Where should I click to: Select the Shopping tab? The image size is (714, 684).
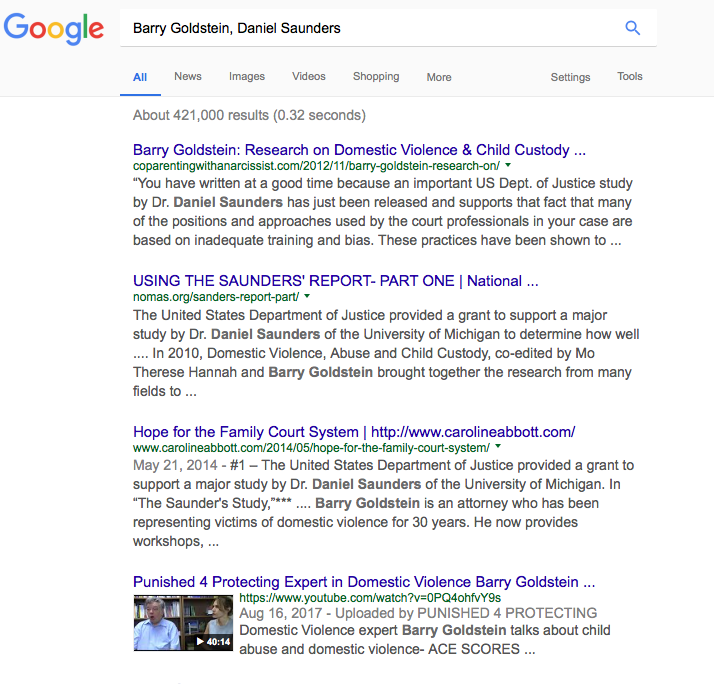click(x=376, y=77)
